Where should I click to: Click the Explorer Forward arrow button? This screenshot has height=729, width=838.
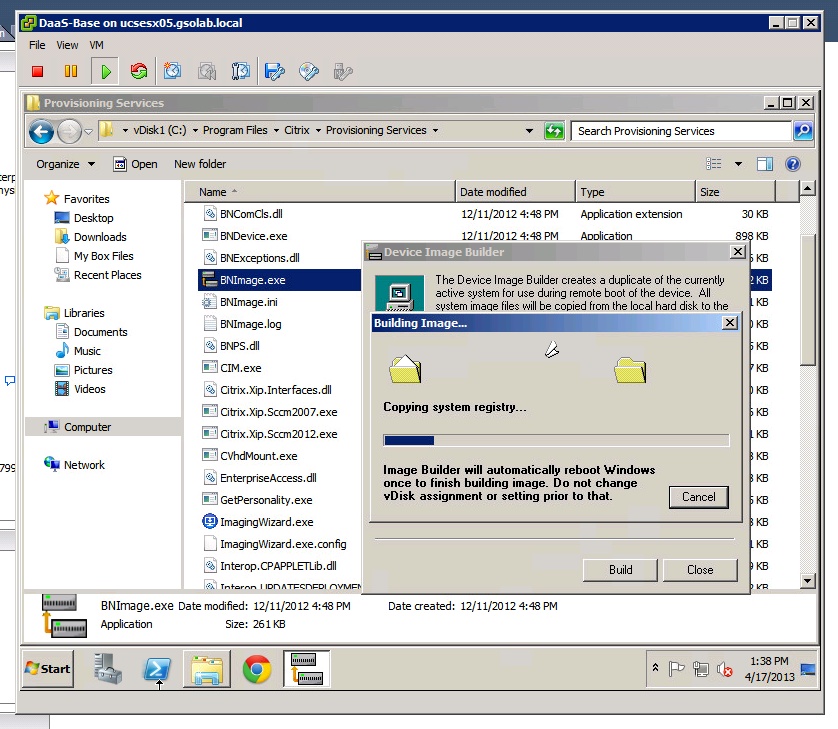tap(68, 131)
